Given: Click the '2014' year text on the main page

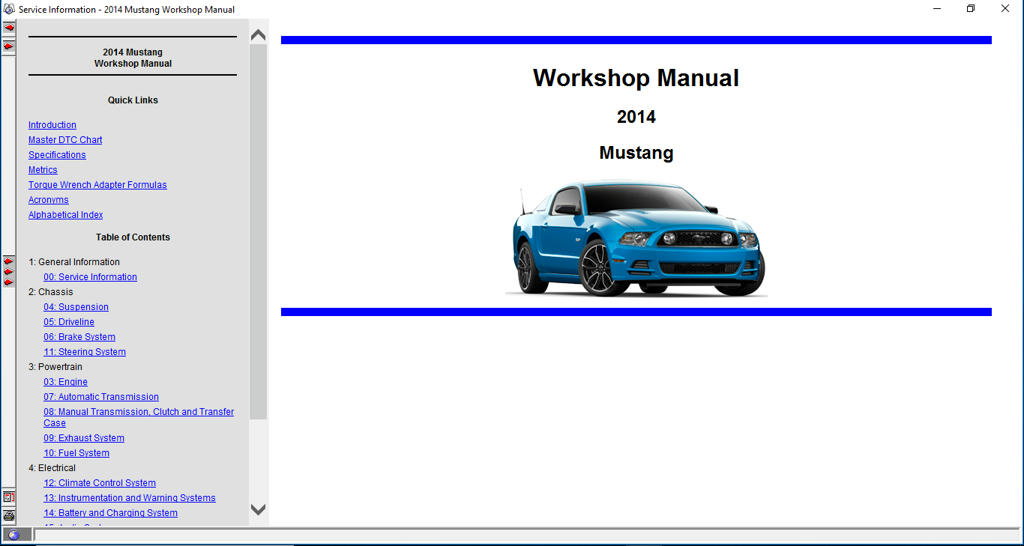Looking at the screenshot, I should 636,117.
